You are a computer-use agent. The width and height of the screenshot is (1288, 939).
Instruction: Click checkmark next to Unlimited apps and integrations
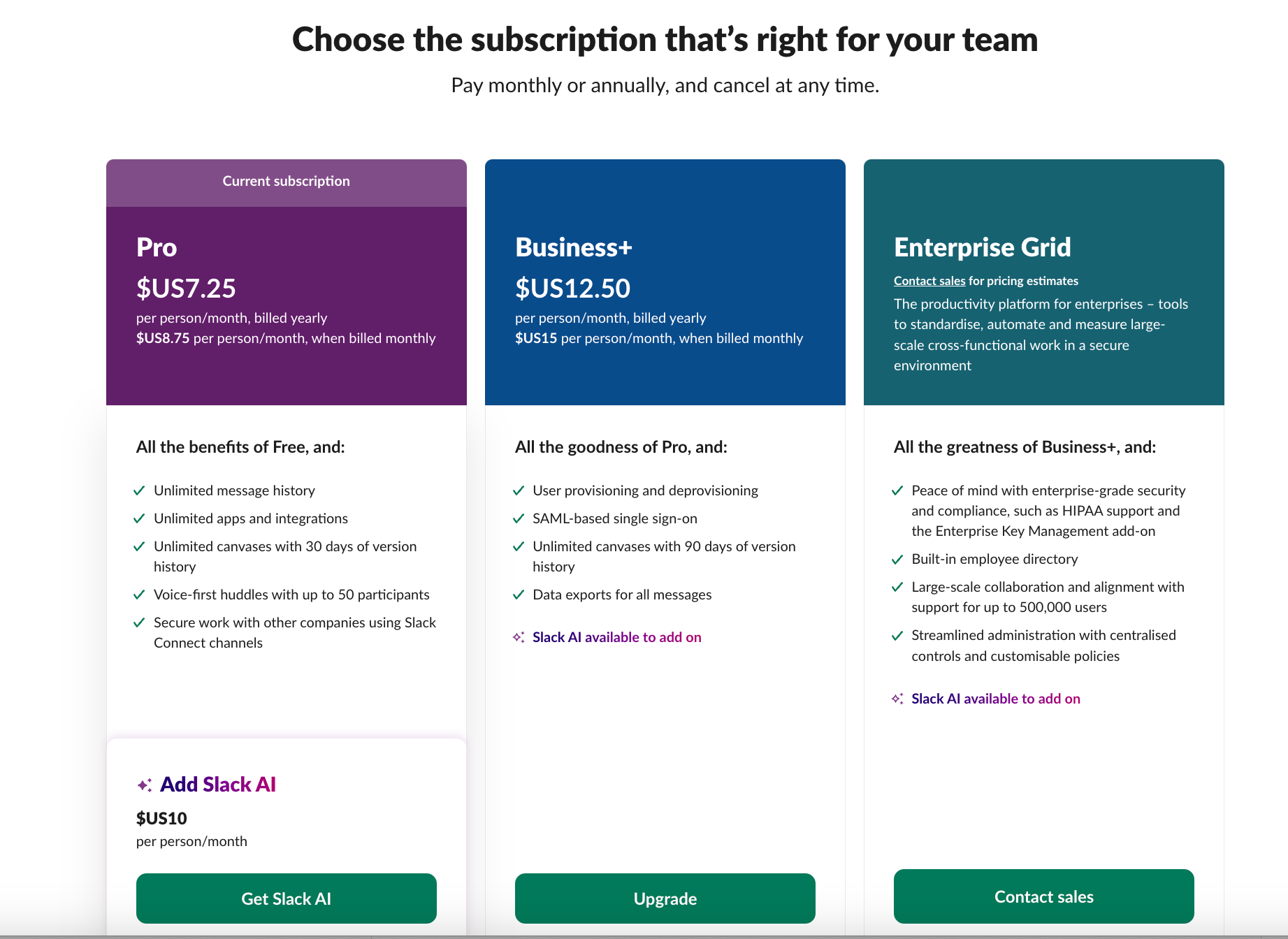pyautogui.click(x=139, y=518)
